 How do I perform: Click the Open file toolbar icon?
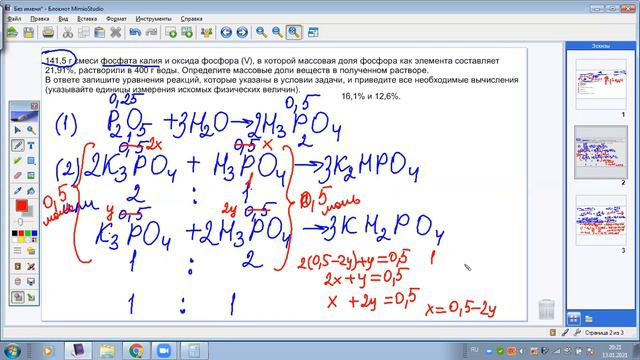(12, 32)
